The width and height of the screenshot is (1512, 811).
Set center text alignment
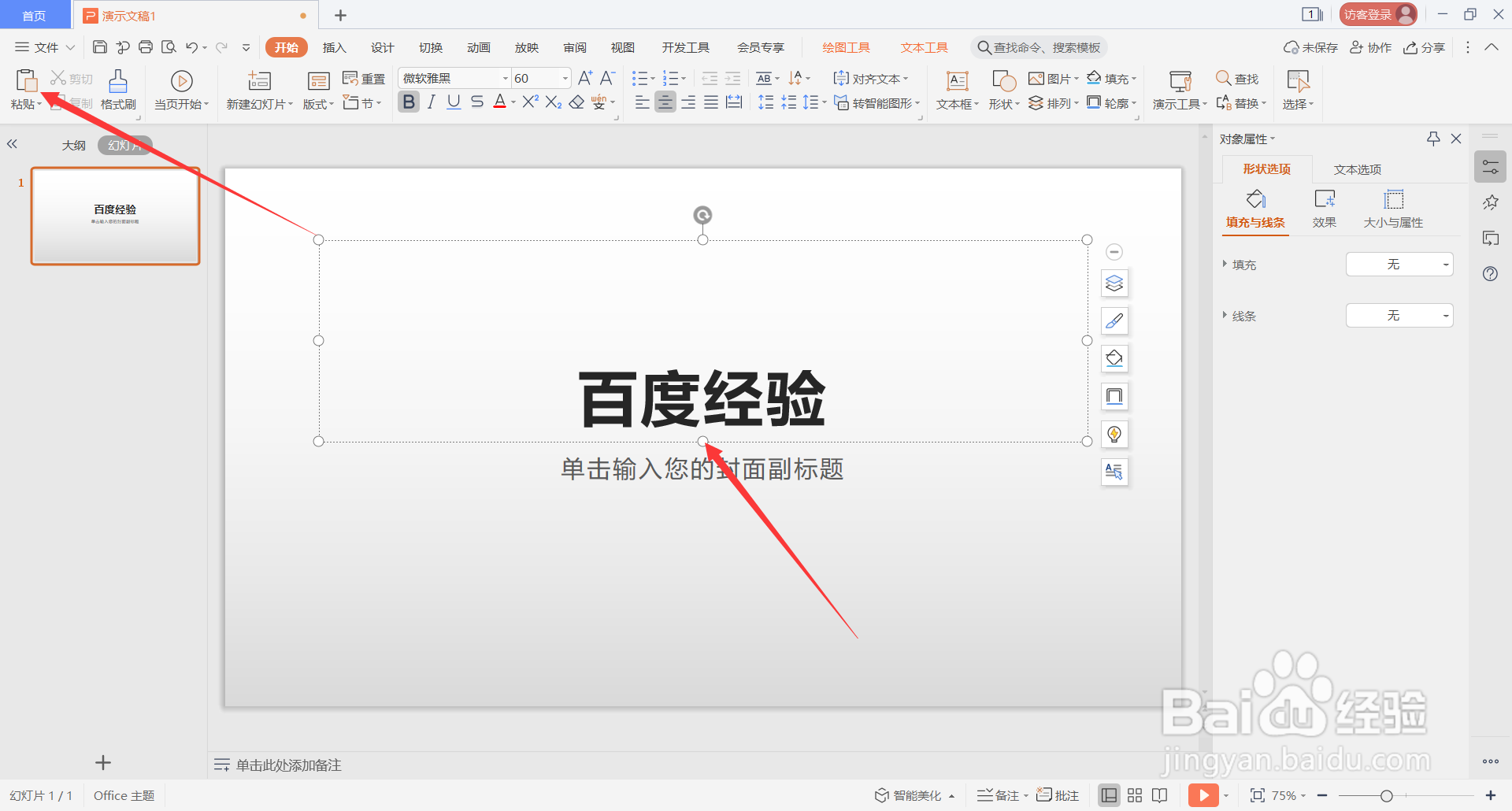pyautogui.click(x=665, y=102)
